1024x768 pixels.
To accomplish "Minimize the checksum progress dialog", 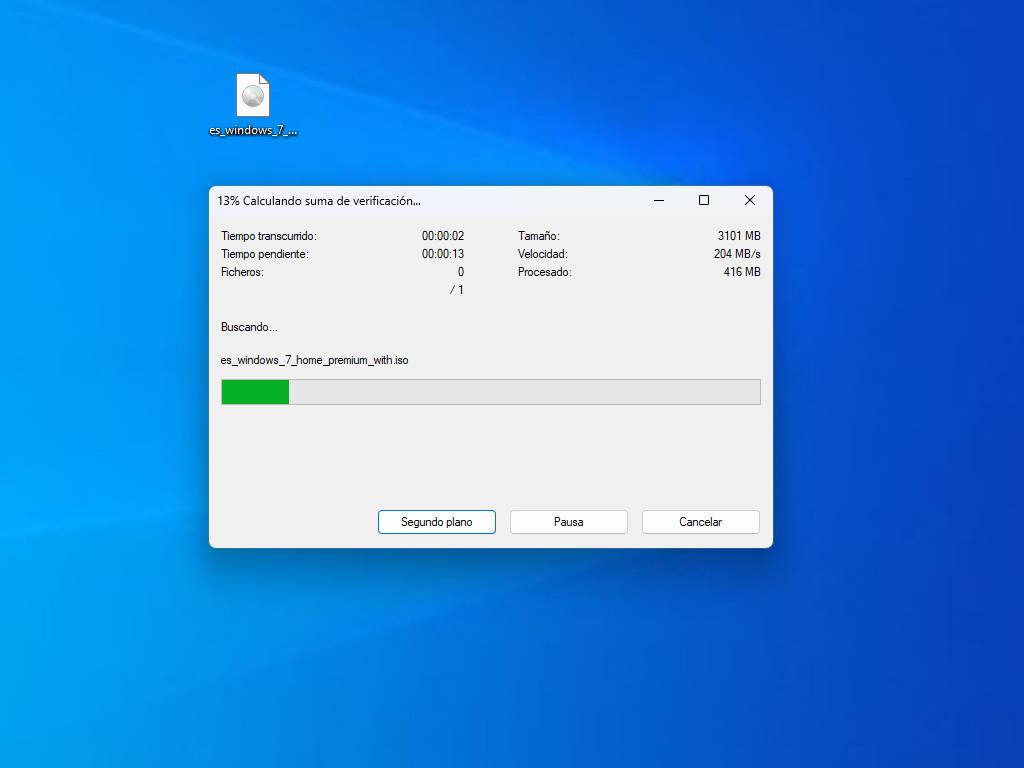I will point(659,200).
